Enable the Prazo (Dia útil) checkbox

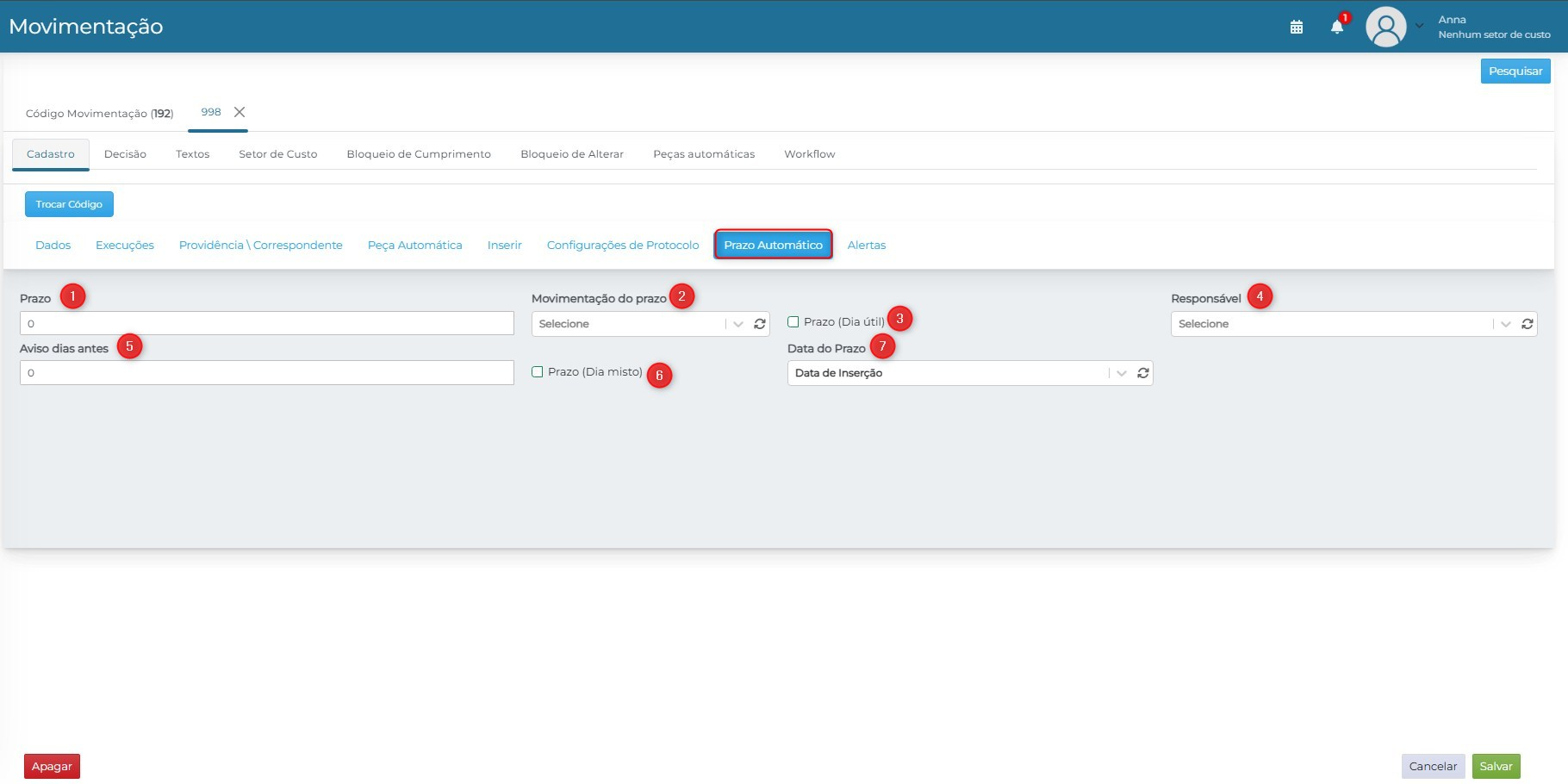pyautogui.click(x=793, y=322)
